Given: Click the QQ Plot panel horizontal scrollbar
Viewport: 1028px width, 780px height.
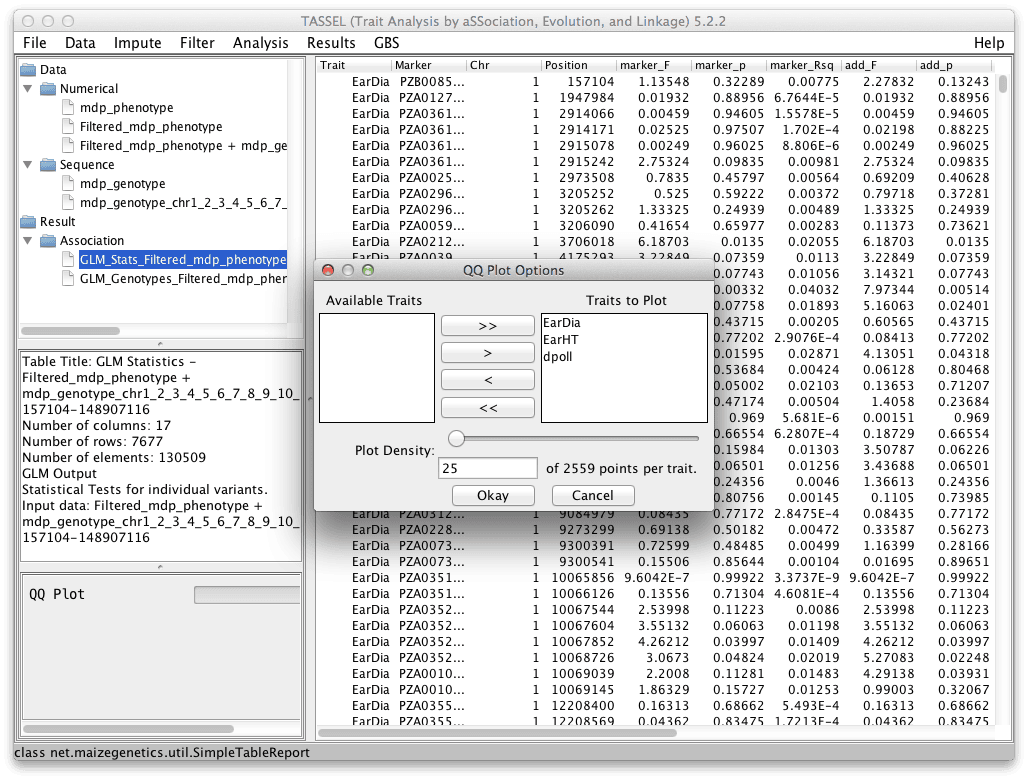Looking at the screenshot, I should (128, 729).
